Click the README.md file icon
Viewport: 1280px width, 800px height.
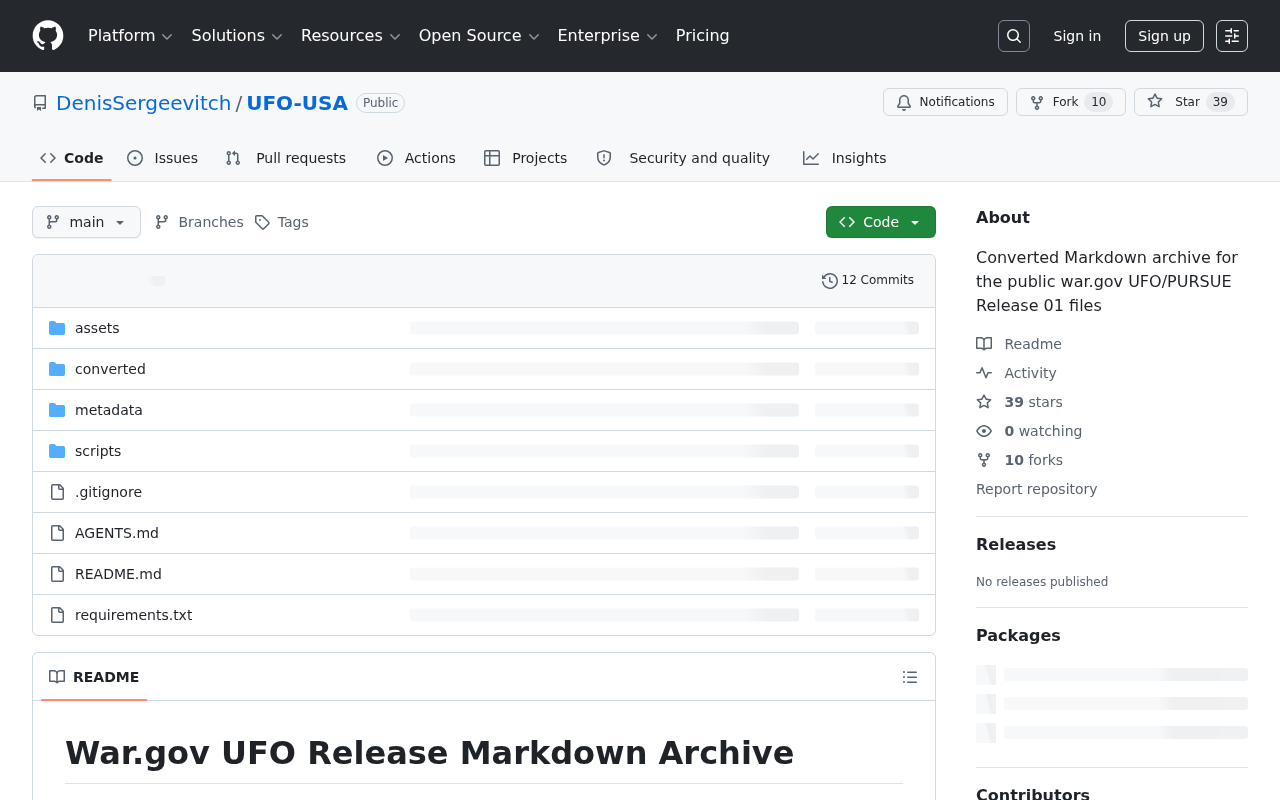pos(57,574)
